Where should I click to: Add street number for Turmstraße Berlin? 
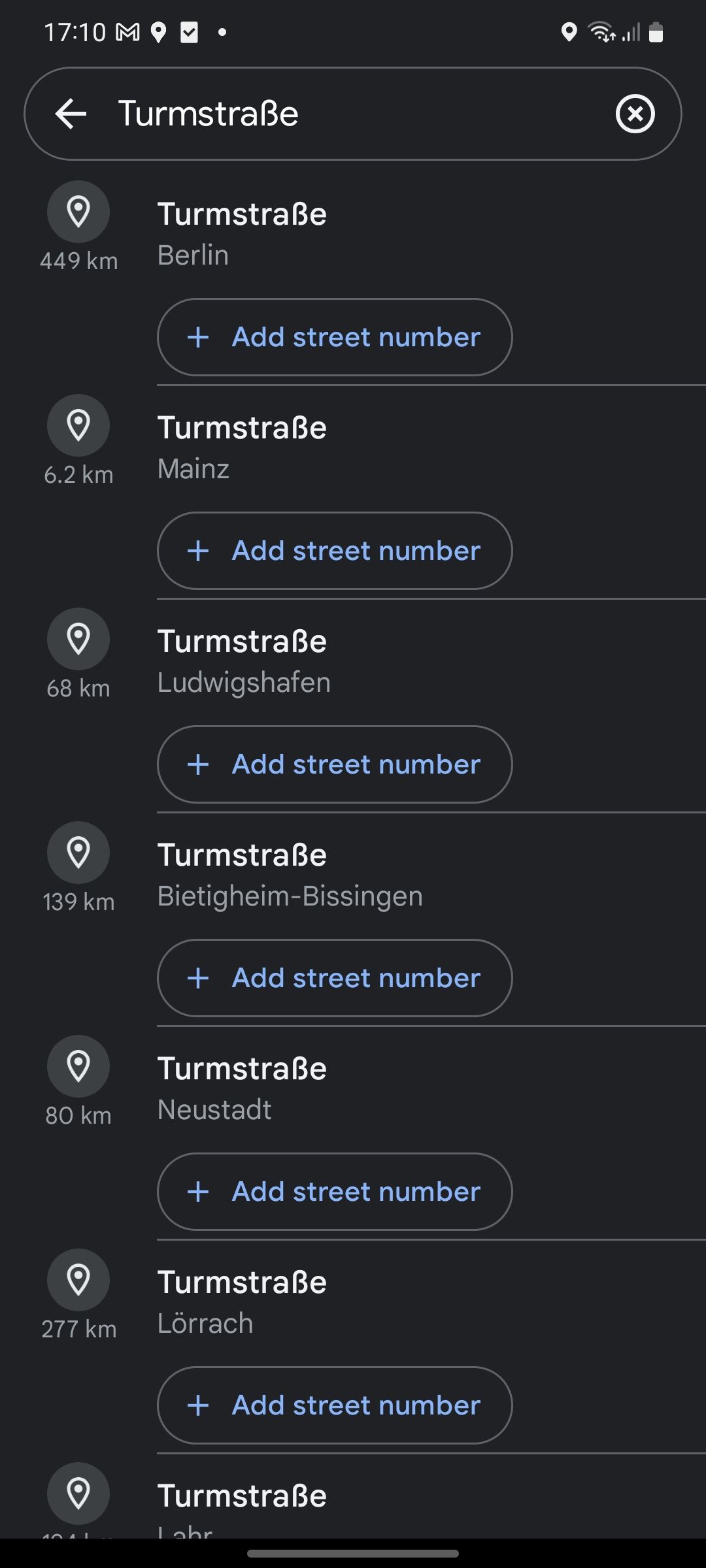335,337
